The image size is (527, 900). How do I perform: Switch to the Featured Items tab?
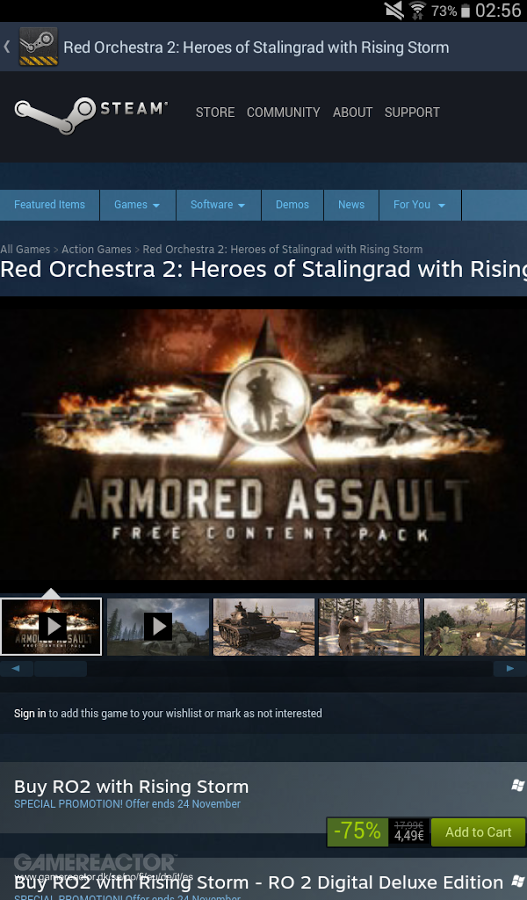point(49,205)
